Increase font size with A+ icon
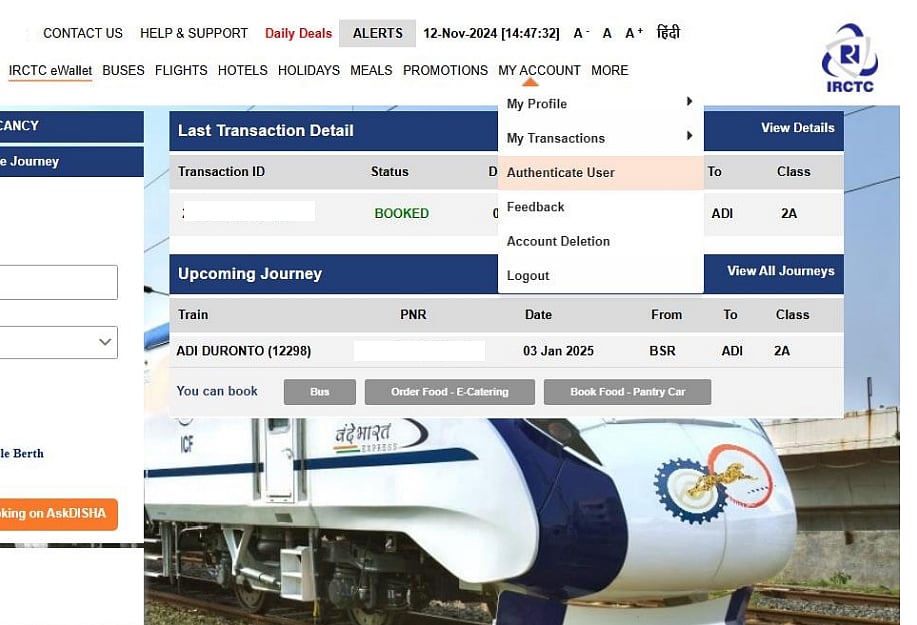 (x=634, y=33)
